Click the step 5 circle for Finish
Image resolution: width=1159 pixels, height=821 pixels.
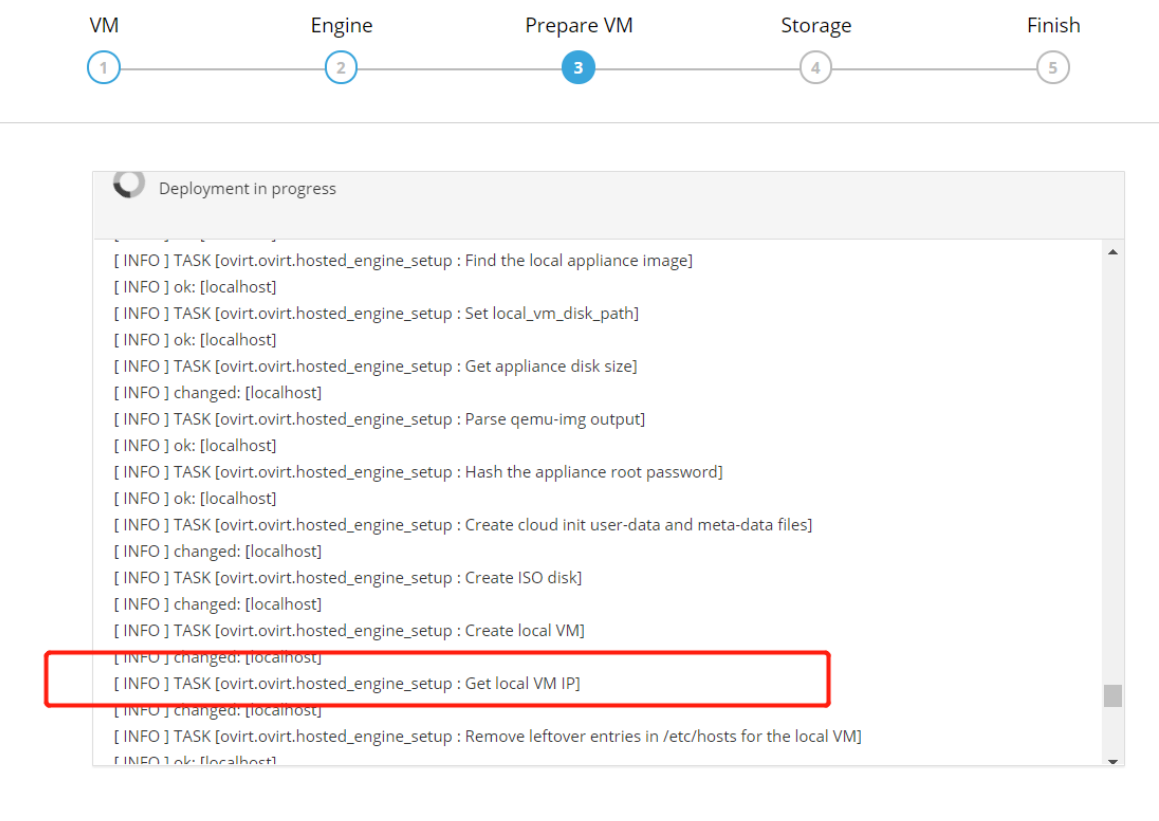pyautogui.click(x=1052, y=69)
